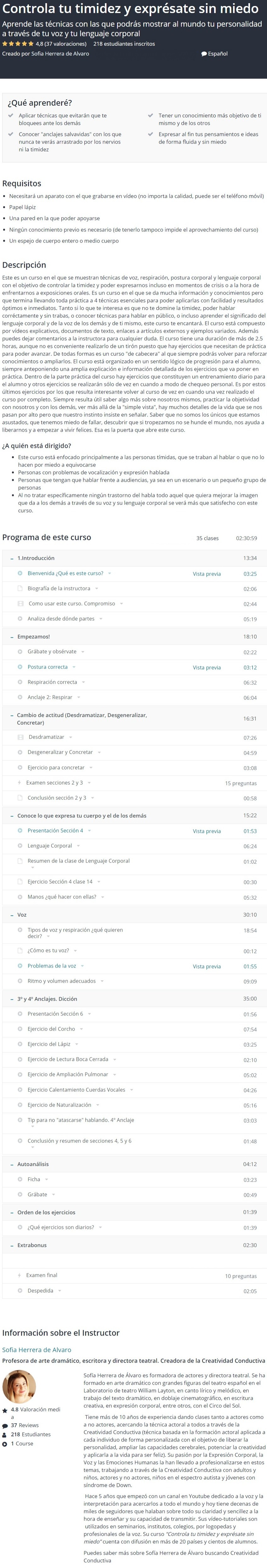Click the document icon for Biografía de la instructora
Image resolution: width=267 pixels, height=1568 pixels.
pos(20,588)
